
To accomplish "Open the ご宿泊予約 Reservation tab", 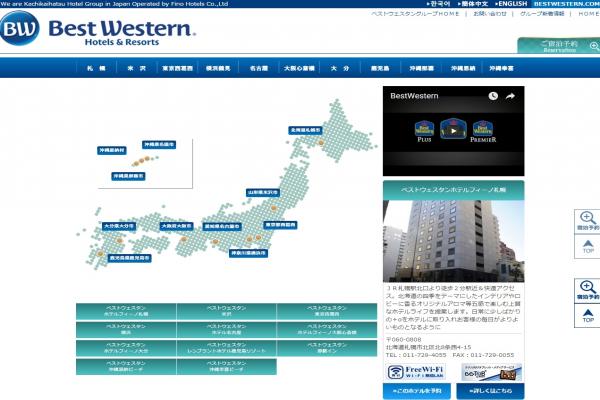I will pos(559,46).
